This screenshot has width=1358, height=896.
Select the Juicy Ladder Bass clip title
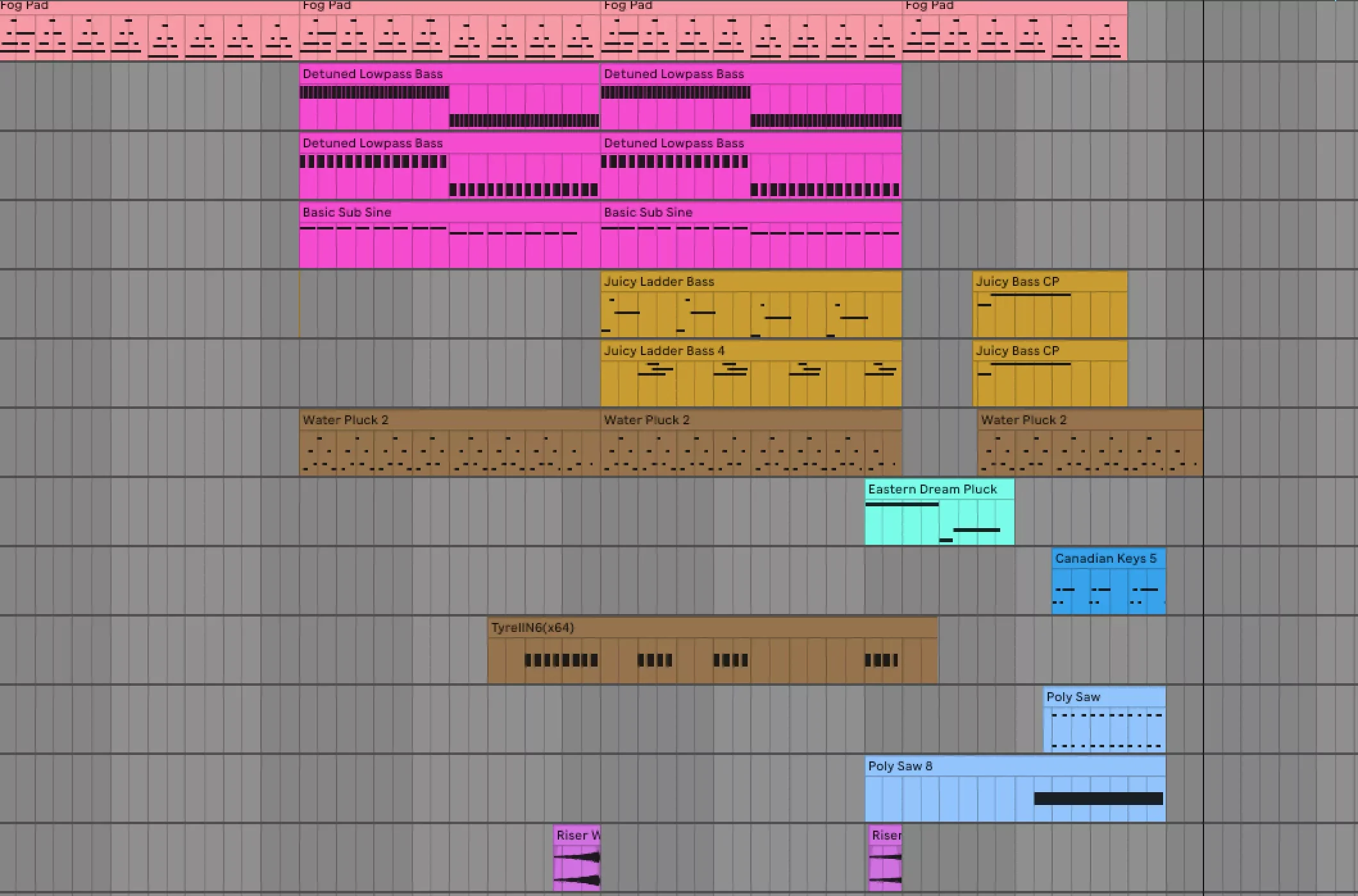659,282
